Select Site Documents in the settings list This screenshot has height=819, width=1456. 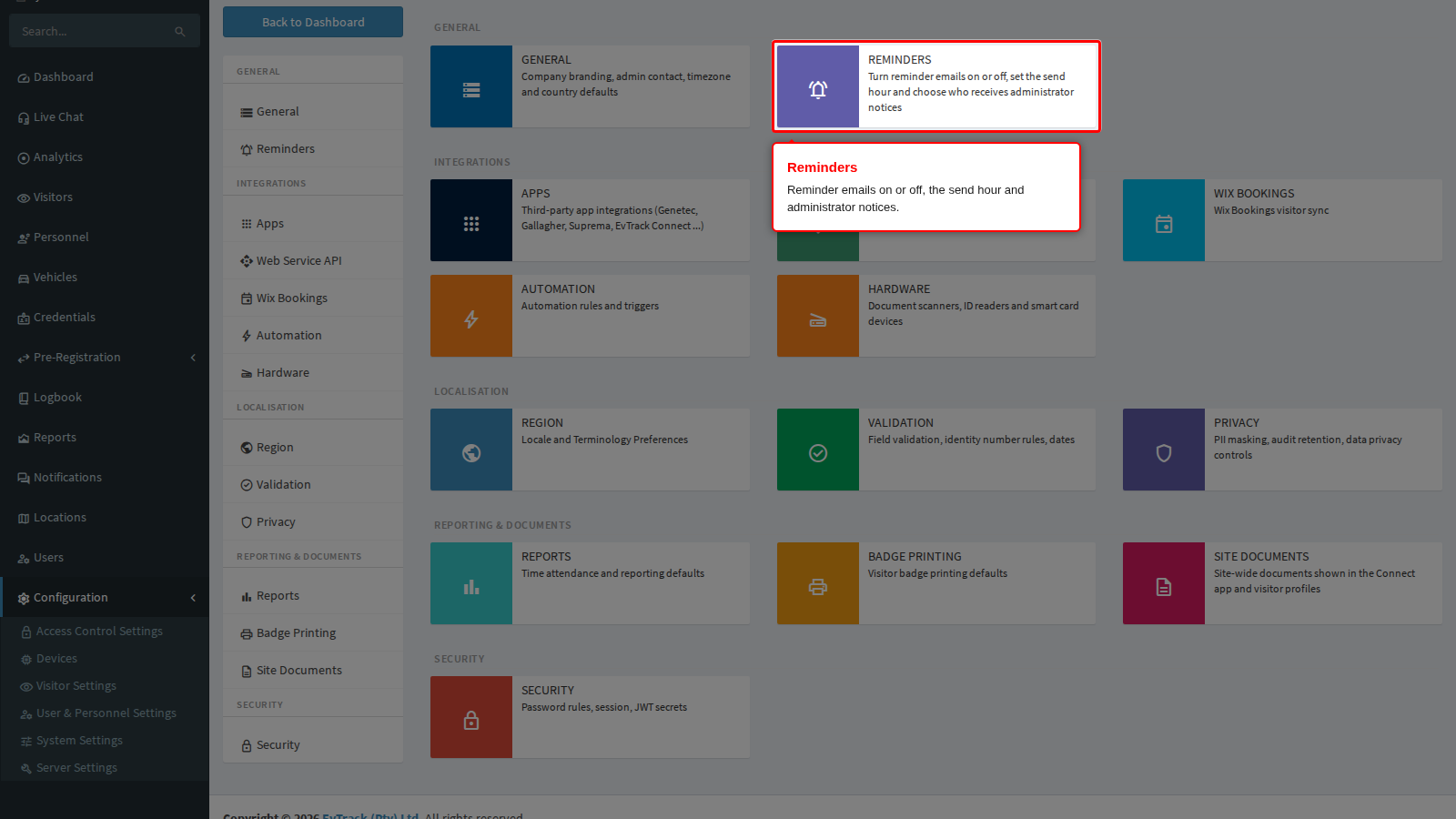313,671
